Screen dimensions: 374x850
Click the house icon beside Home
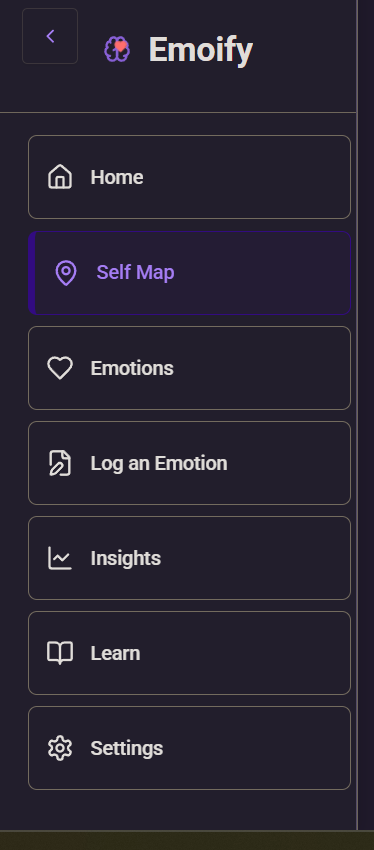(x=60, y=177)
